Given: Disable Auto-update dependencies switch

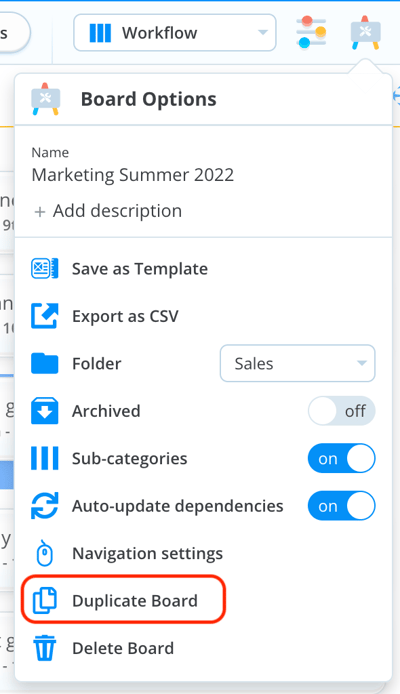Looking at the screenshot, I should 342,506.
